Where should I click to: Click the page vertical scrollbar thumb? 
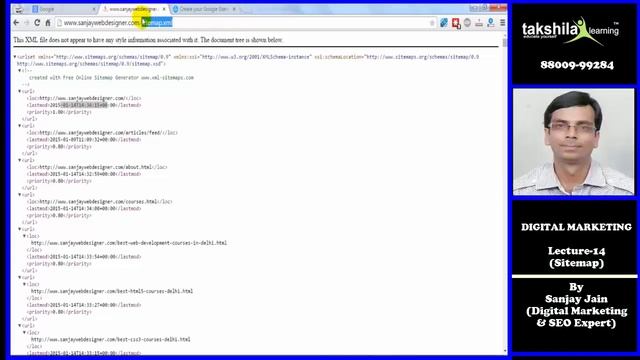point(505,43)
